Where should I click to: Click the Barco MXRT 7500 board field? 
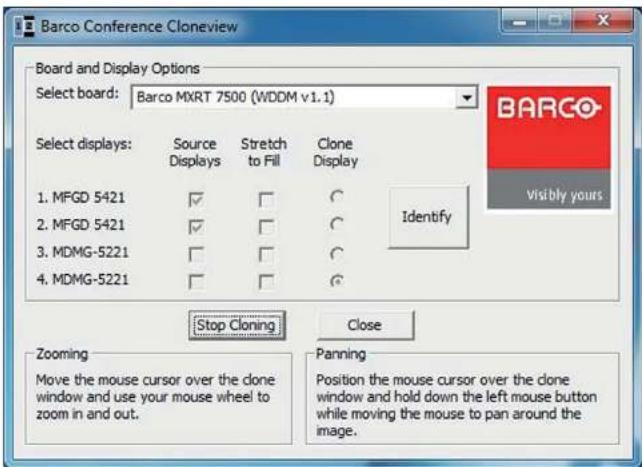pyautogui.click(x=304, y=97)
